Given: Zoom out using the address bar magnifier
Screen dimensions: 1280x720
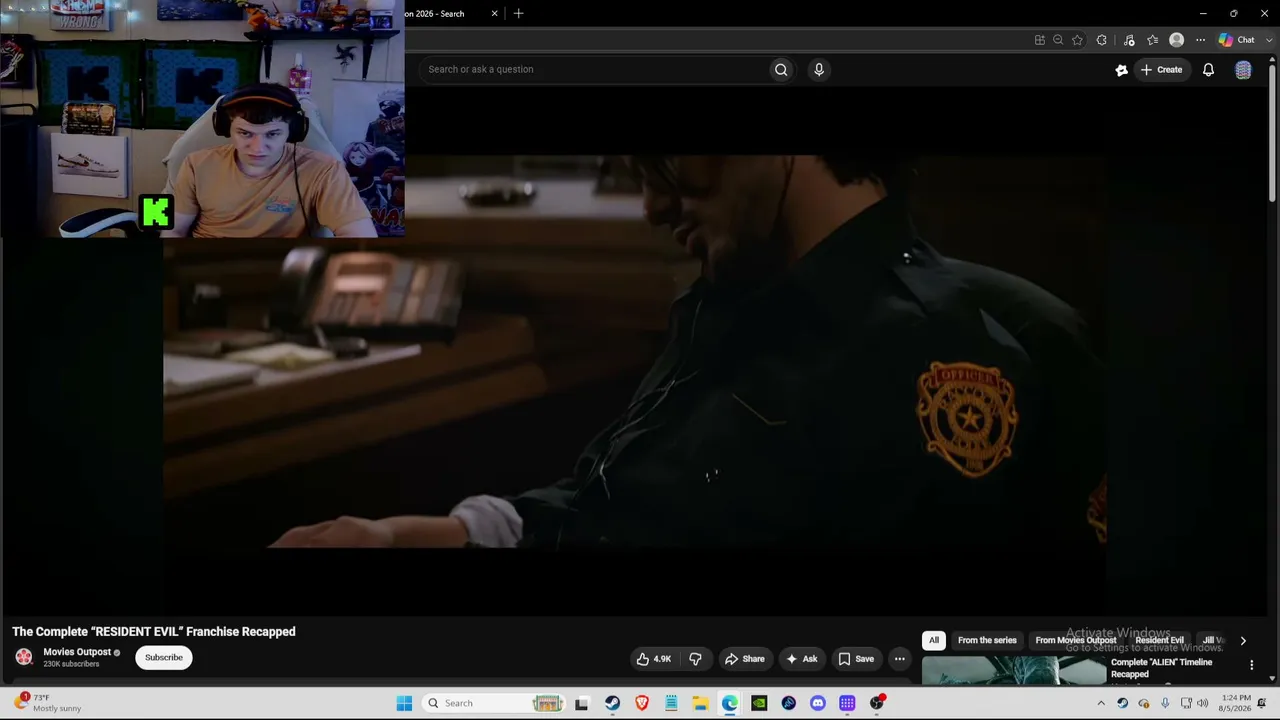Looking at the screenshot, I should point(1058,40).
